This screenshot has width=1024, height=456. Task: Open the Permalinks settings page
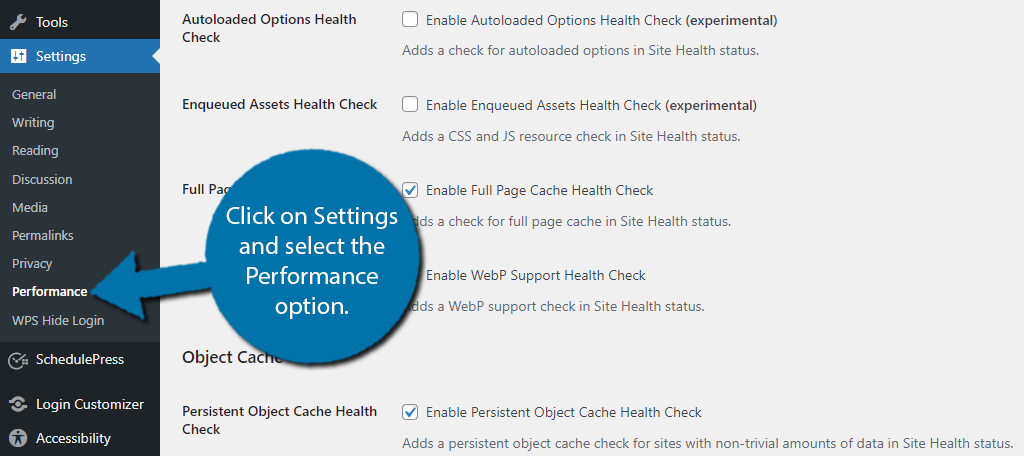tap(42, 235)
